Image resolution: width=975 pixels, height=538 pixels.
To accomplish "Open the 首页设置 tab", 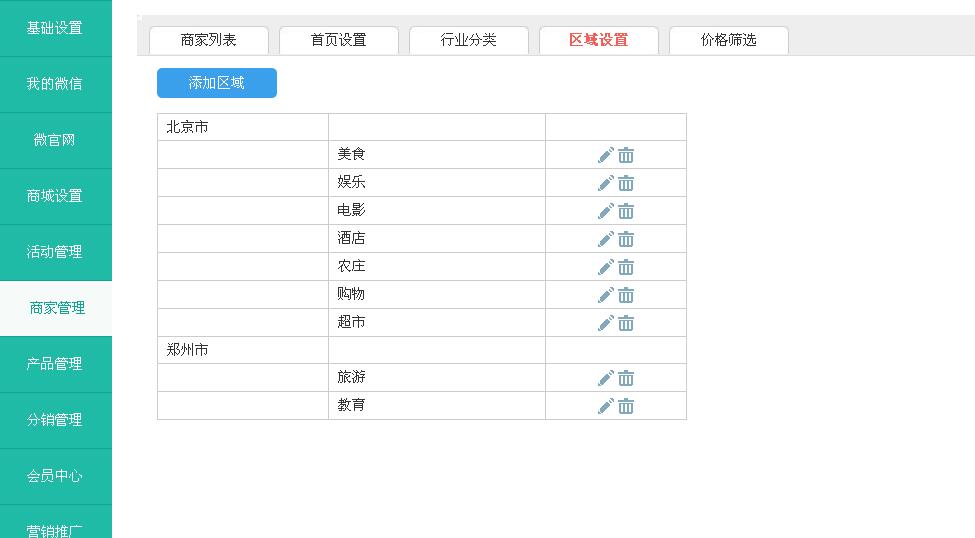I will (338, 40).
